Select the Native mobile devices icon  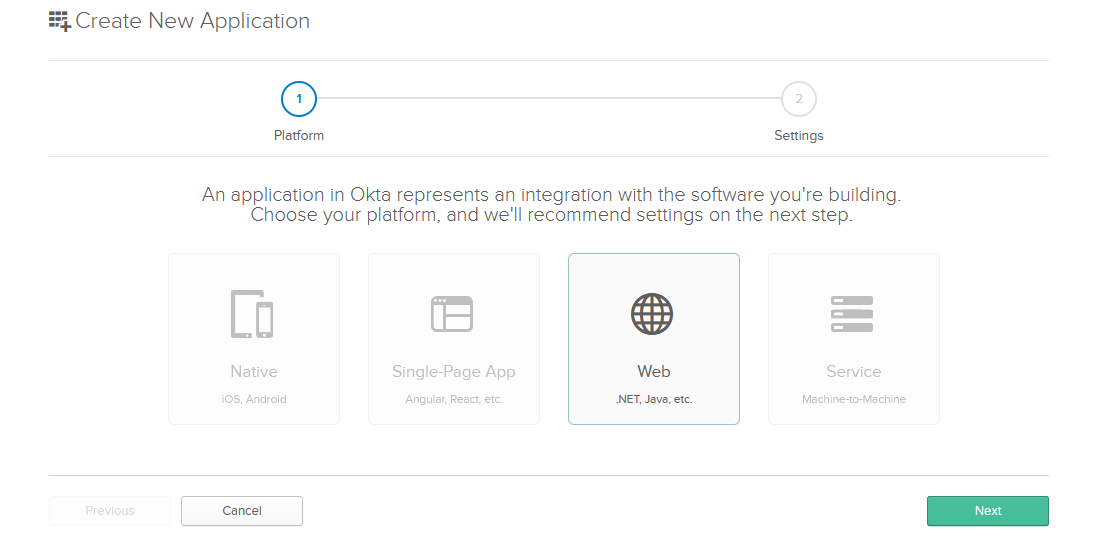tap(253, 314)
